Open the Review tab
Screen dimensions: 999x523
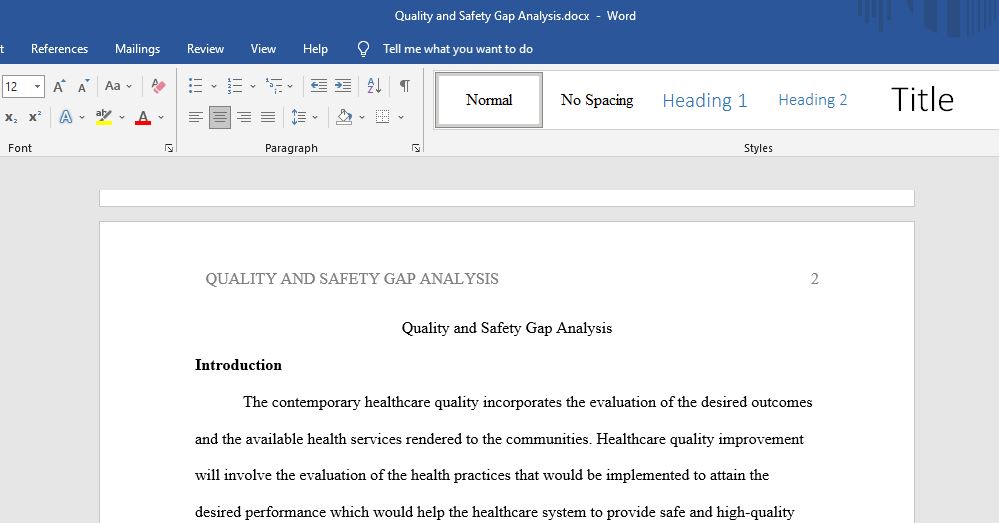[x=205, y=49]
